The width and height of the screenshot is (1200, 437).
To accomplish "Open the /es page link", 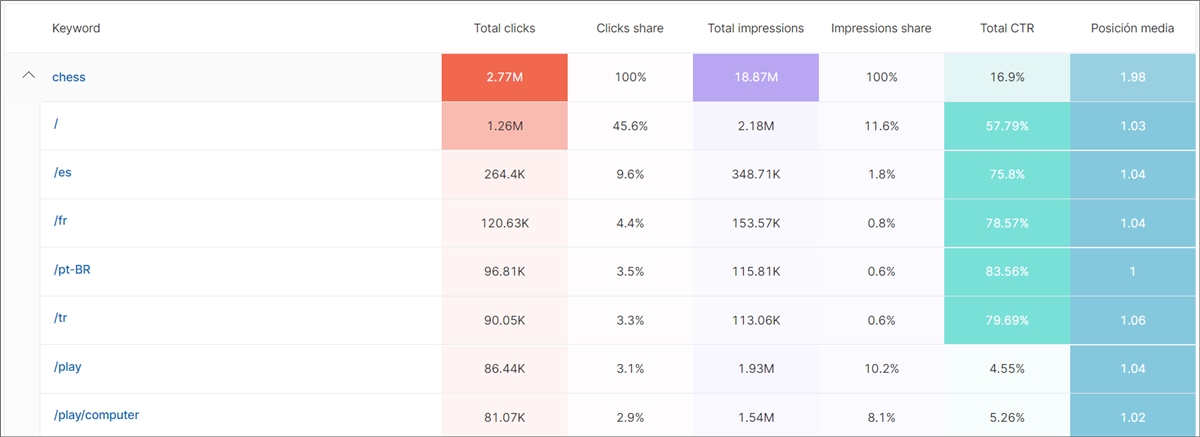I will click(x=62, y=172).
